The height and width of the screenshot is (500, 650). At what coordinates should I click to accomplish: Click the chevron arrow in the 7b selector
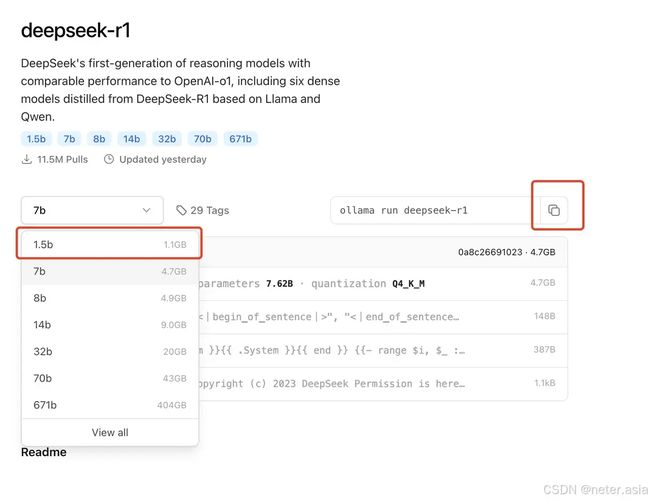[146, 210]
